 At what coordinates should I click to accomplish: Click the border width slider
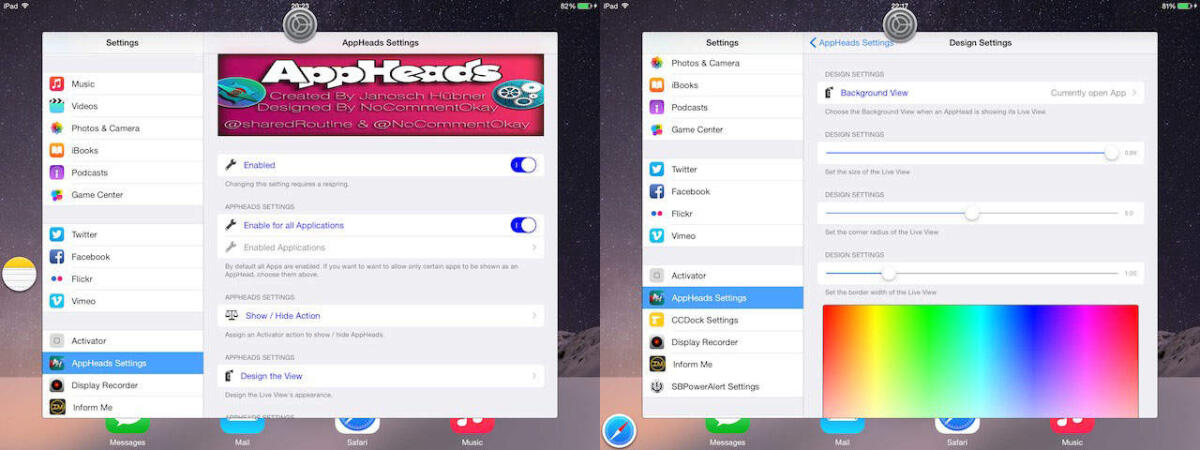[972, 273]
